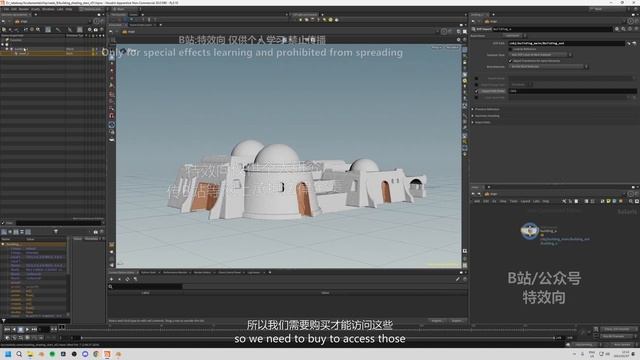Click the magnifier search icon in parameter header
This screenshot has width=640, height=360.
tap(624, 29)
